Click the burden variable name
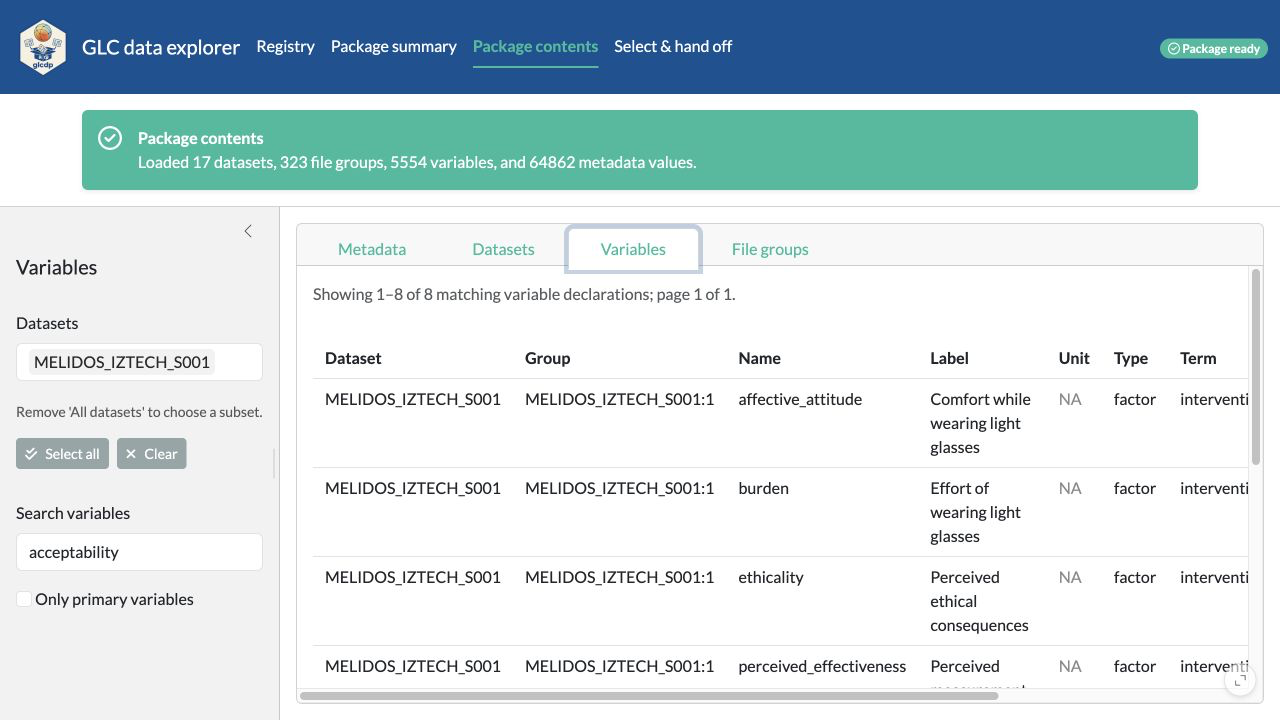1280x720 pixels. (x=763, y=488)
